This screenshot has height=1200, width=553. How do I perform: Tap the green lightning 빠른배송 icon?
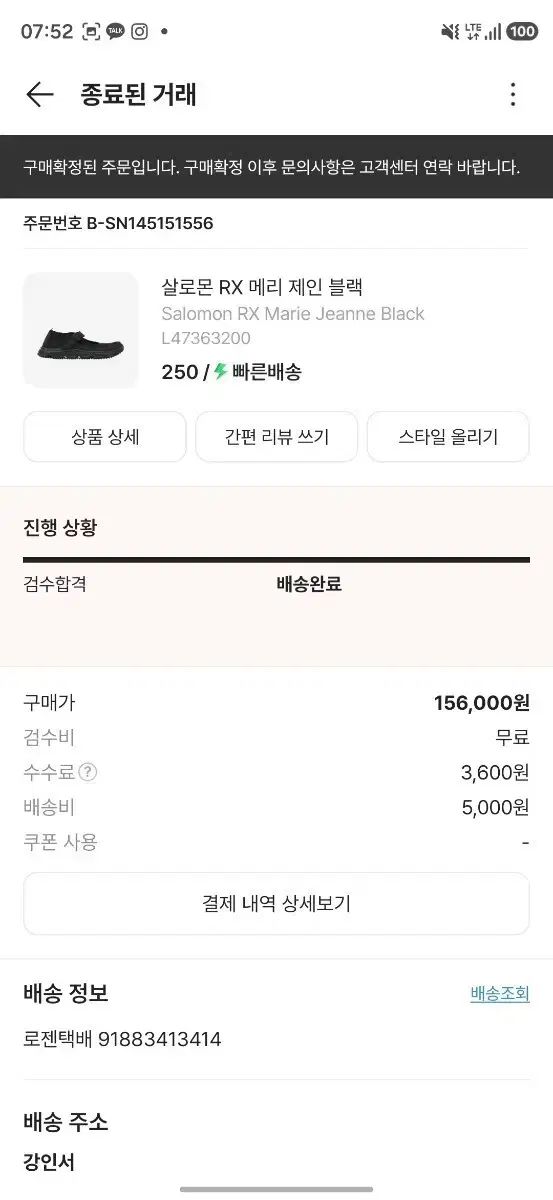tap(221, 372)
